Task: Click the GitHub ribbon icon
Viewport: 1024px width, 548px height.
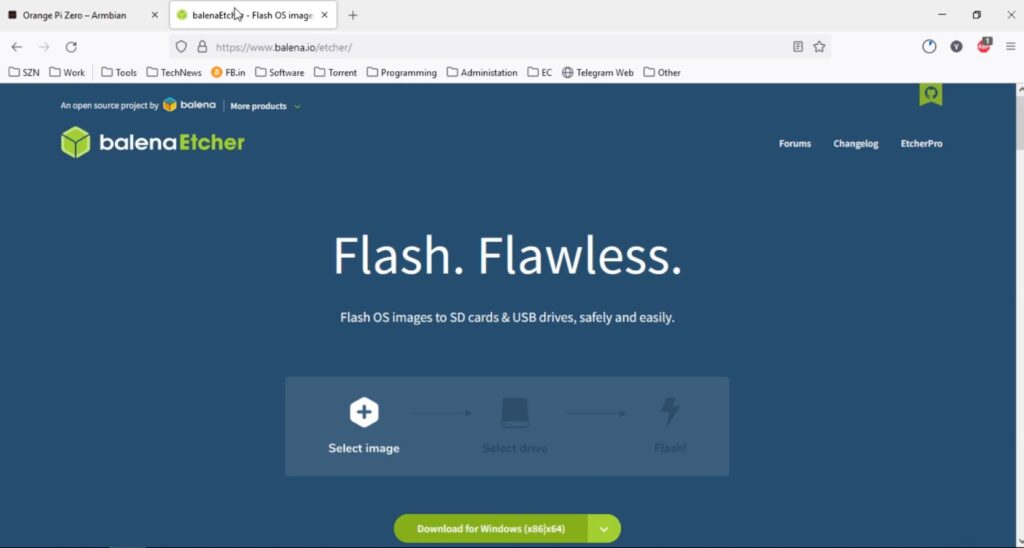Action: (x=931, y=95)
